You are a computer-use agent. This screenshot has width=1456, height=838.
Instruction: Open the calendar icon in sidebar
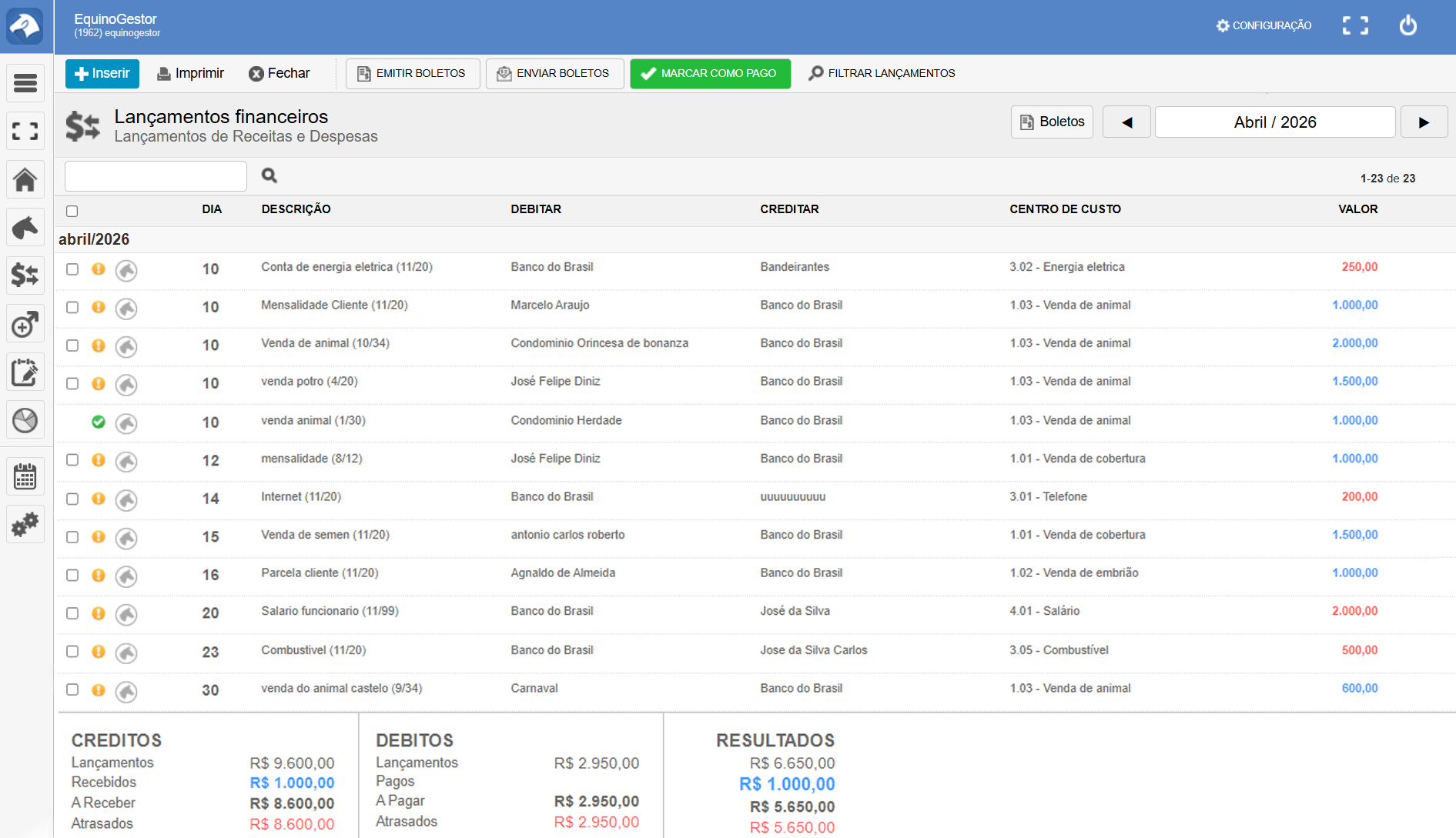(x=25, y=477)
